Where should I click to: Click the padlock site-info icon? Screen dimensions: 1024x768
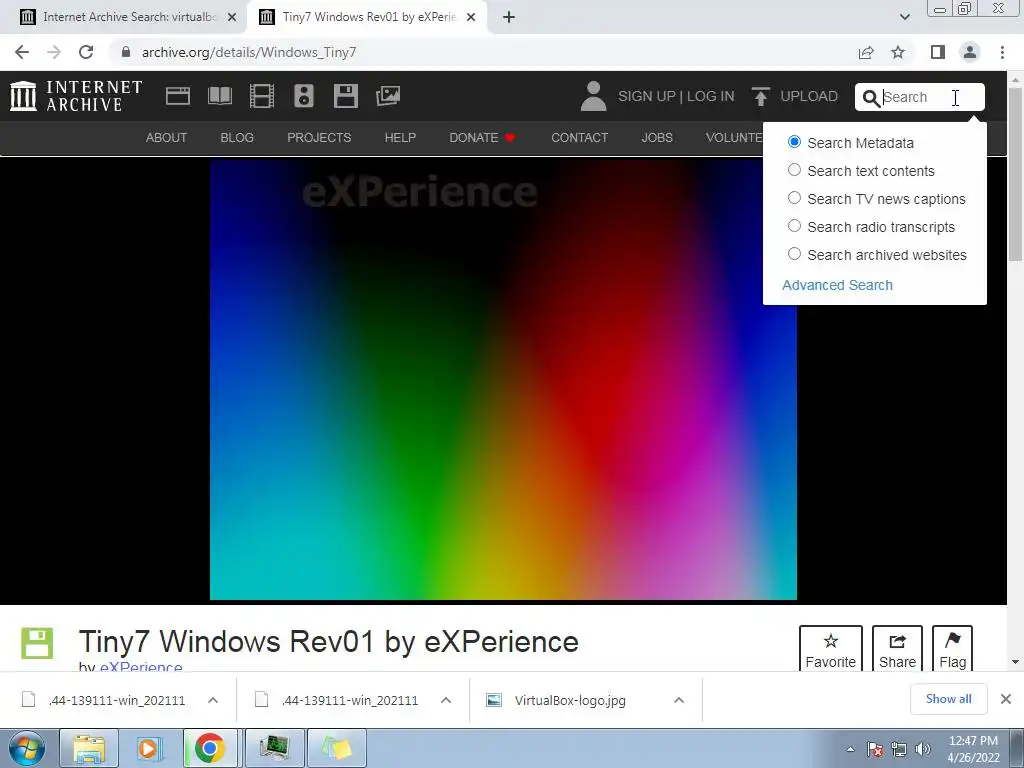126,52
